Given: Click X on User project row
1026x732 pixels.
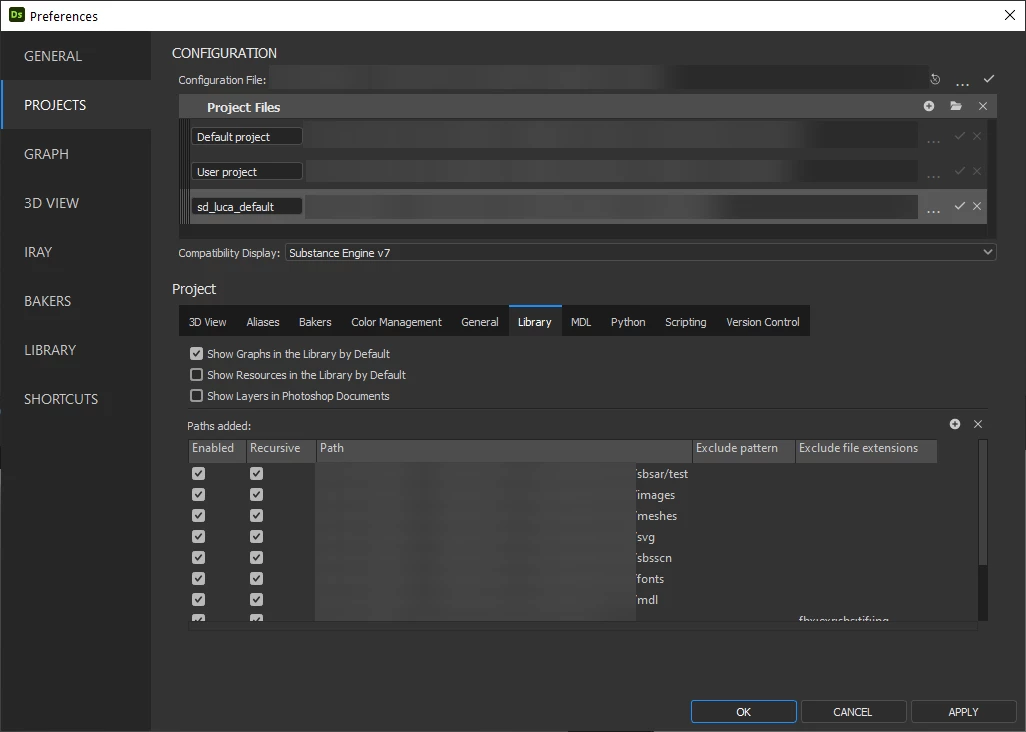Looking at the screenshot, I should [x=977, y=171].
